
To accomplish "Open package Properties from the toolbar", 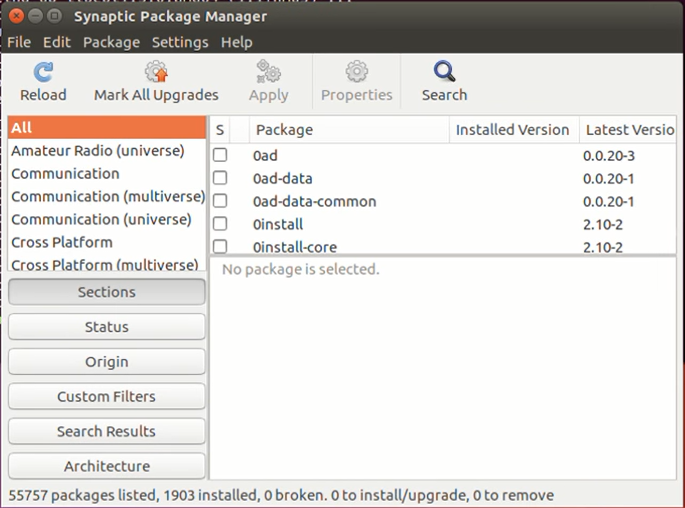I will click(356, 82).
